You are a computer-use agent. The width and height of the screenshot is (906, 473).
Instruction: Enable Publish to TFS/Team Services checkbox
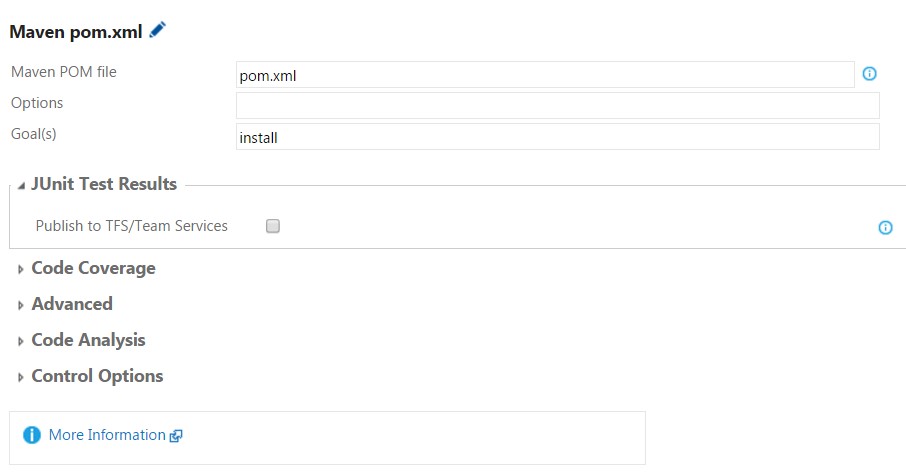point(273,226)
